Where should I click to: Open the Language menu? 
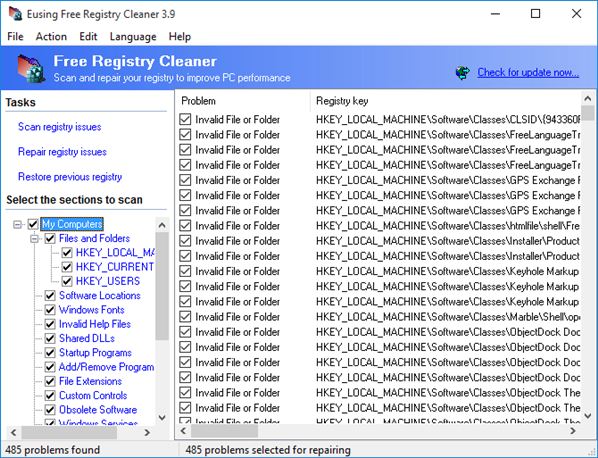tap(133, 37)
